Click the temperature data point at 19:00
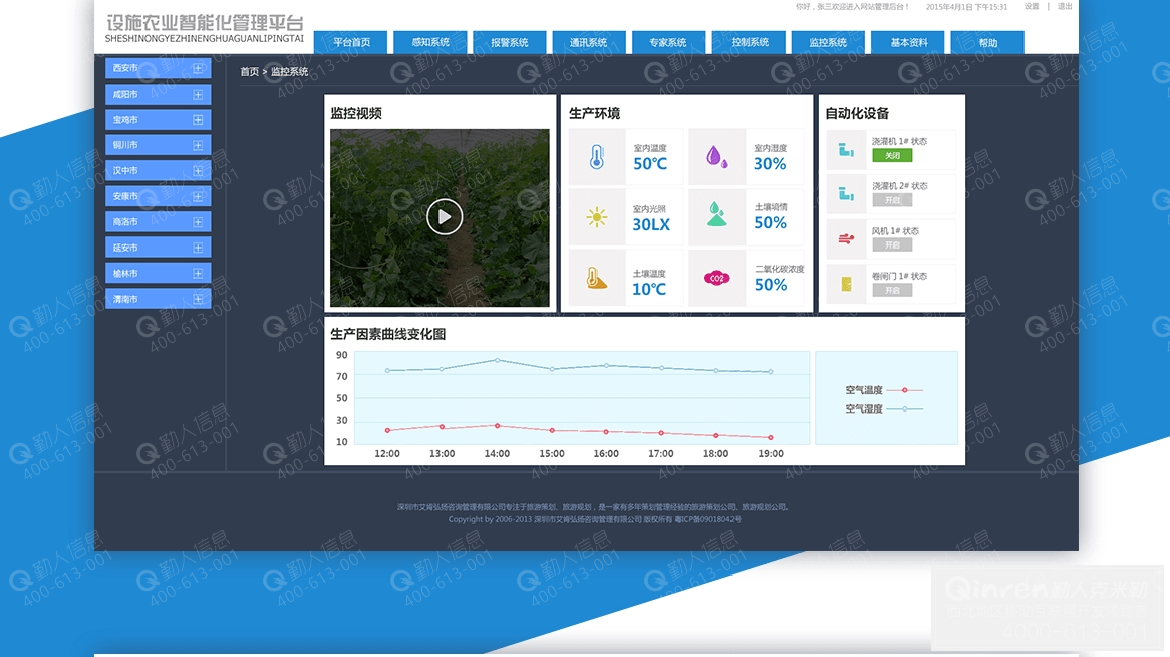The height and width of the screenshot is (657, 1170). pyautogui.click(x=771, y=438)
